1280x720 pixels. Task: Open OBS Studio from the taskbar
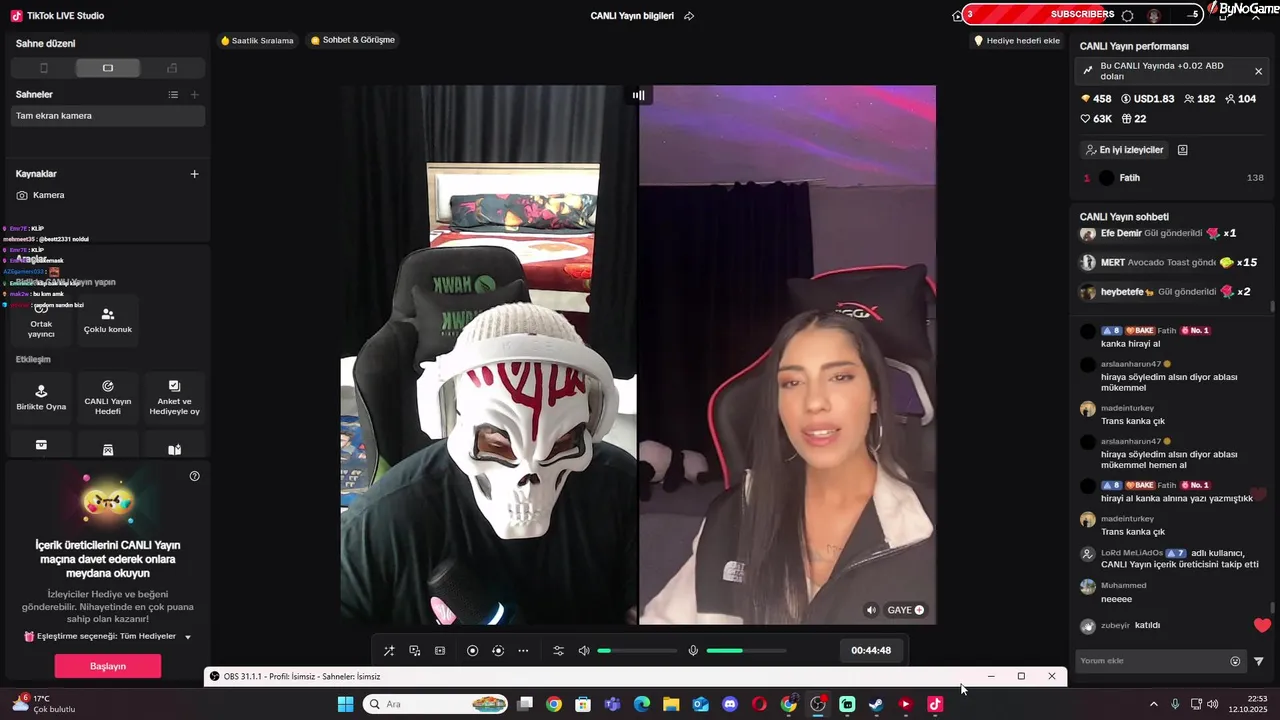[x=818, y=704]
